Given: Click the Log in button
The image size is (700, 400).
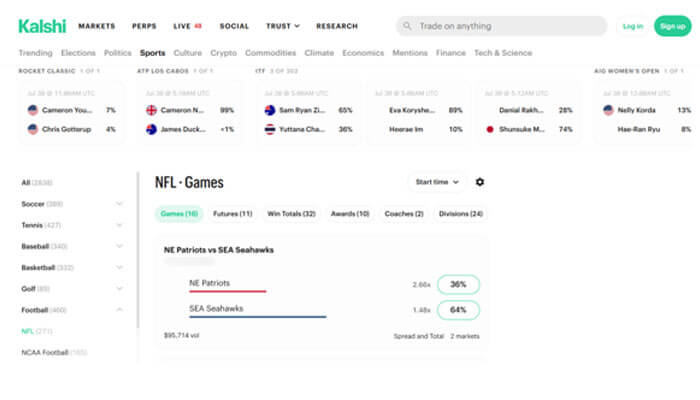Looking at the screenshot, I should tap(633, 26).
